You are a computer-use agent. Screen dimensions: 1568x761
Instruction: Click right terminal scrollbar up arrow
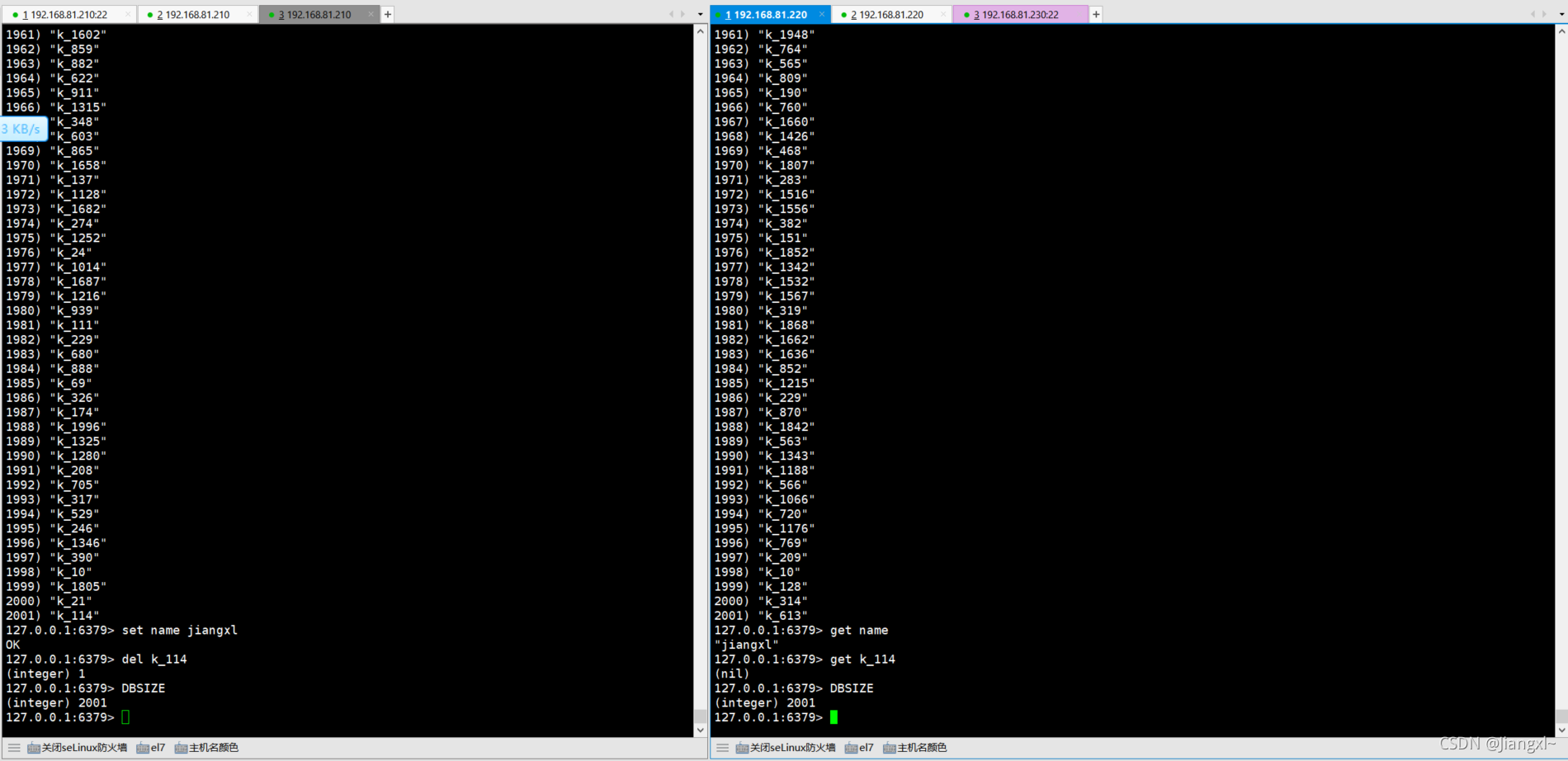[1561, 31]
